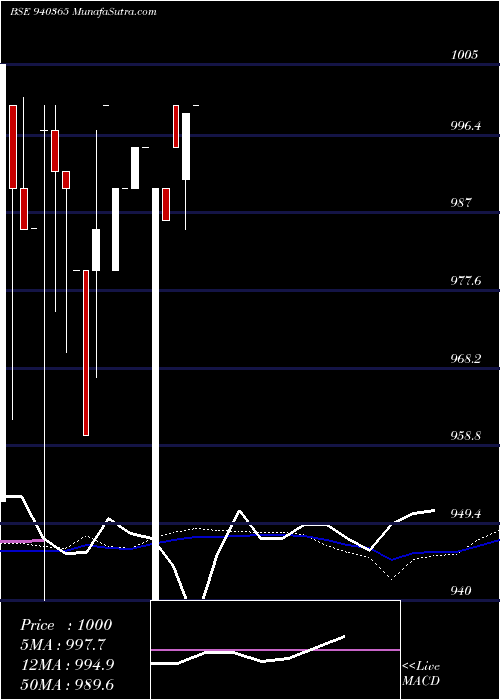Click the 940 price axis label
Image resolution: width=500 pixels, height=700 pixels.
pyautogui.click(x=461, y=591)
